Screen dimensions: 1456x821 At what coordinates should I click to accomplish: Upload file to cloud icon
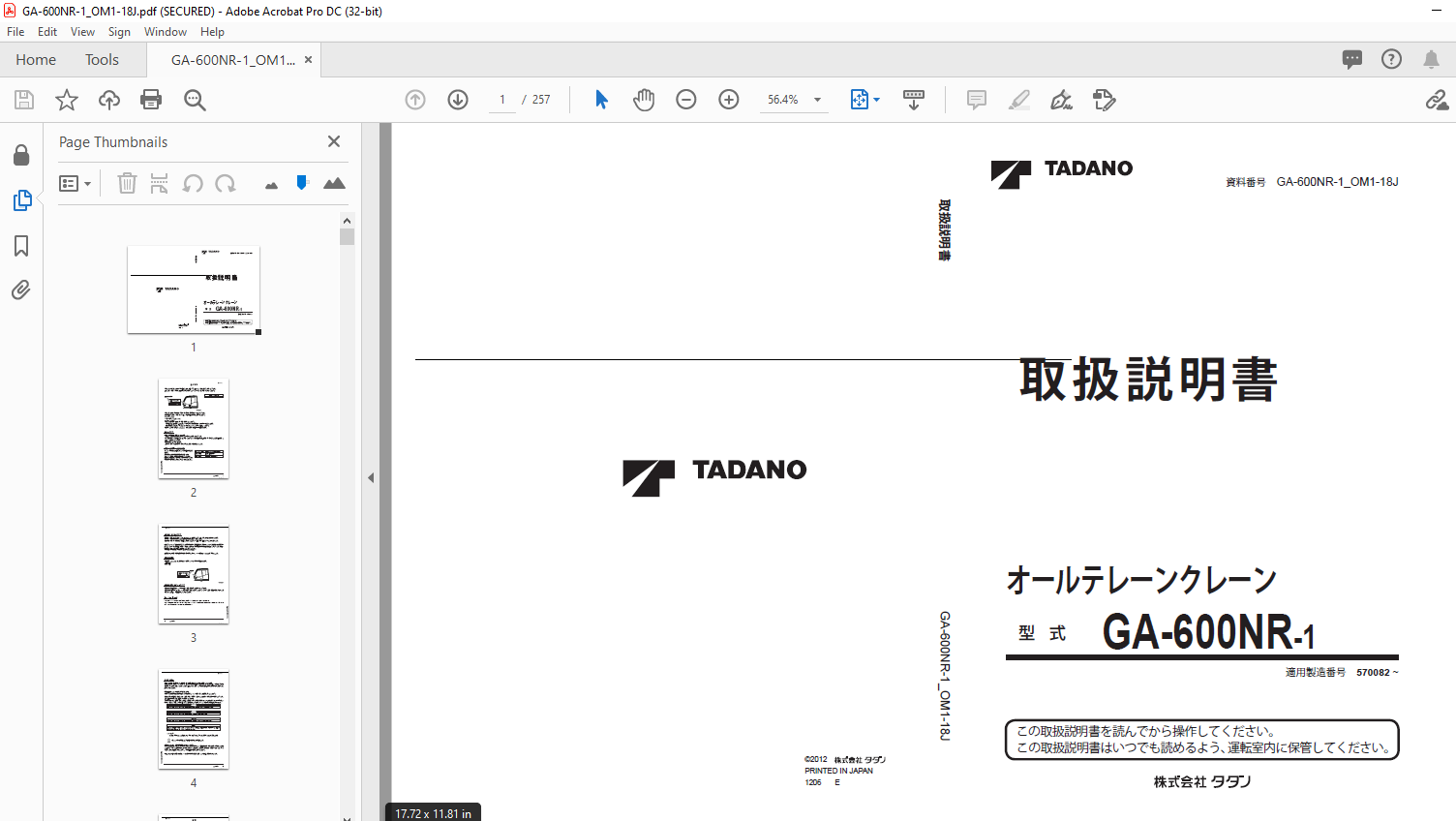click(109, 100)
